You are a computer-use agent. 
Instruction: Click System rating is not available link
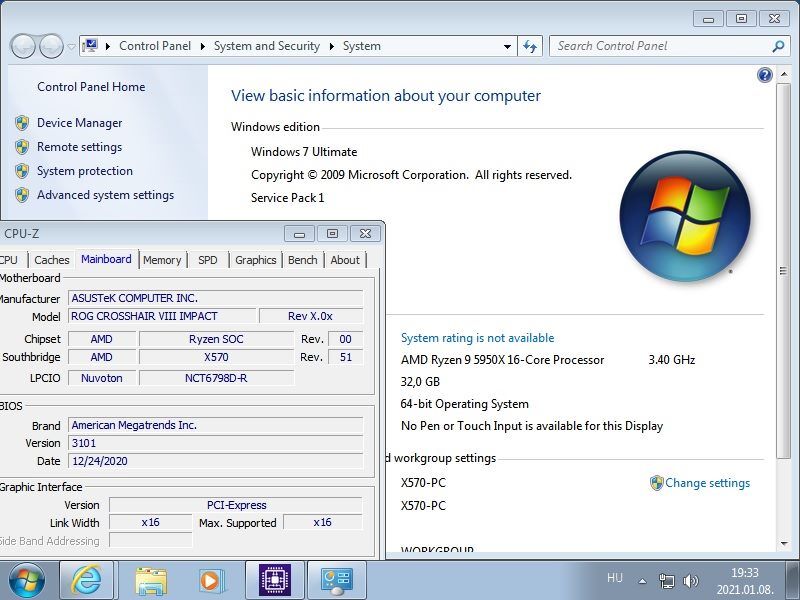pyautogui.click(x=477, y=338)
